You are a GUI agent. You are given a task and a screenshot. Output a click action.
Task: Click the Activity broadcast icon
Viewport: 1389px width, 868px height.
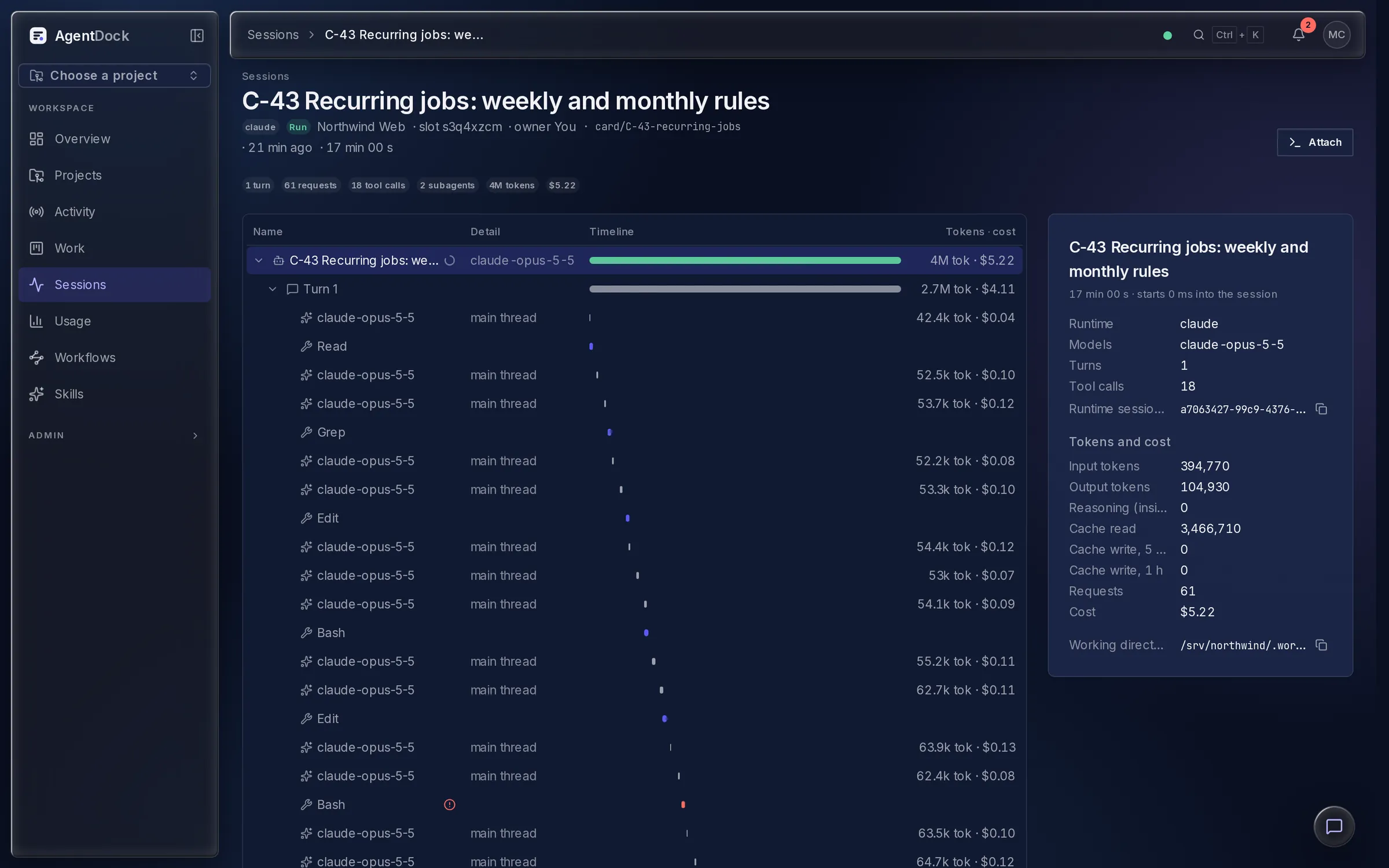(36, 212)
